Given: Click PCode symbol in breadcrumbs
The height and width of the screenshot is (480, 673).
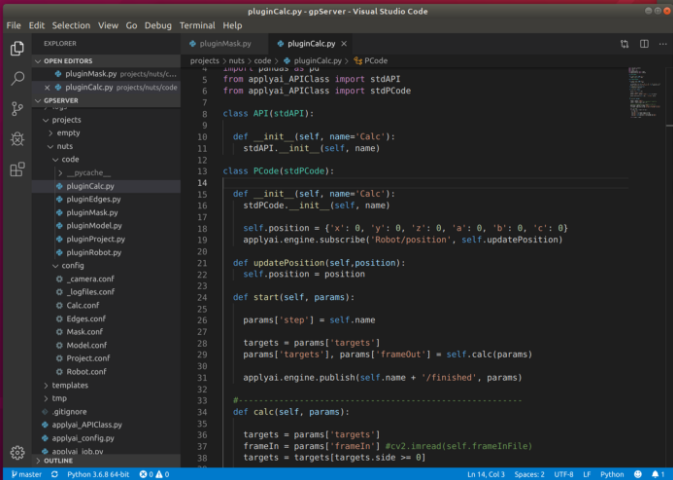Looking at the screenshot, I should coord(371,61).
